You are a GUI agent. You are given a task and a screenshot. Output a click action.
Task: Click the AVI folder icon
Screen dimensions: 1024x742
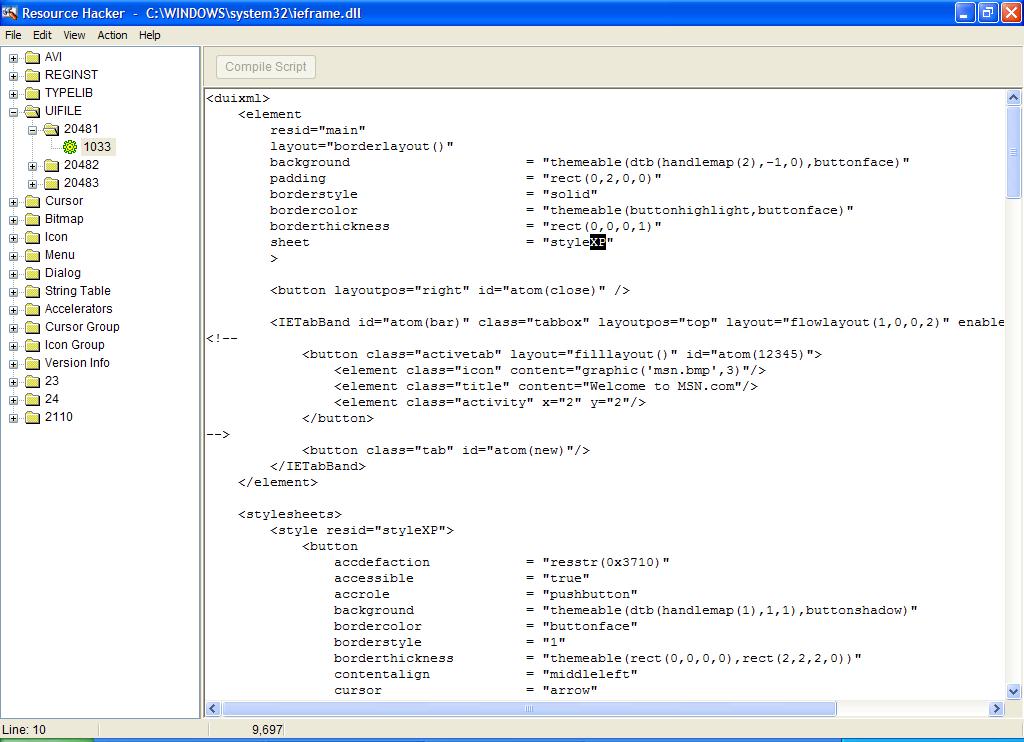[x=32, y=57]
